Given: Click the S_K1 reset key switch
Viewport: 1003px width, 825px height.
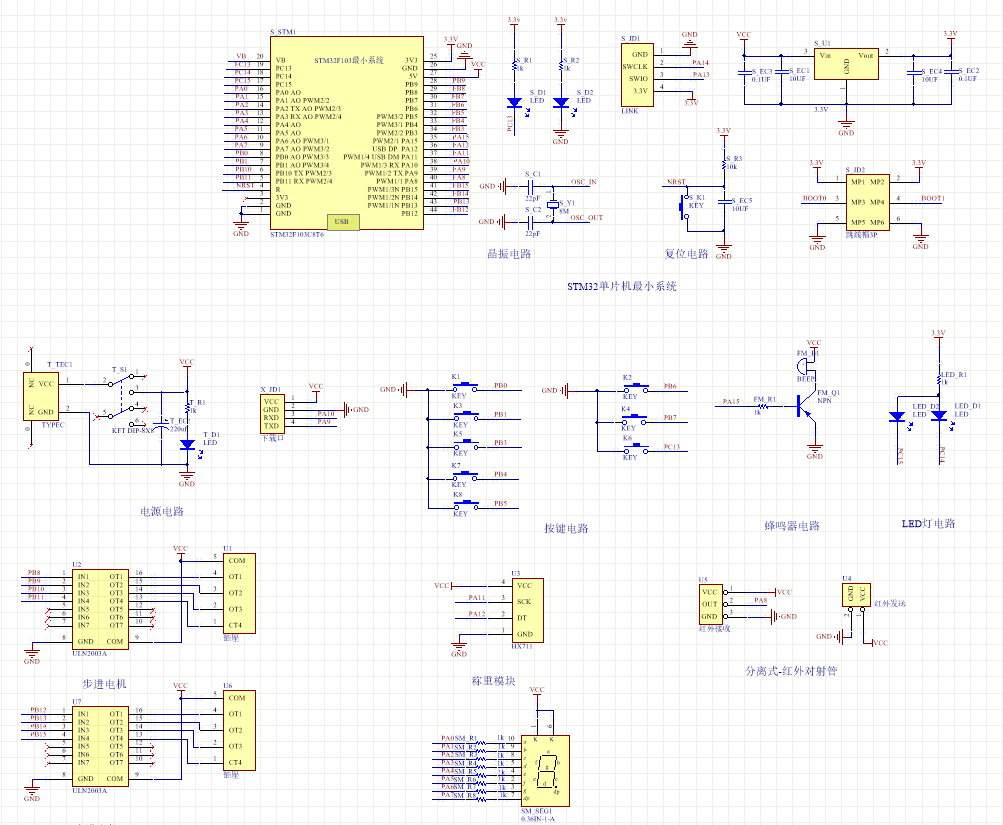Looking at the screenshot, I should tap(687, 205).
